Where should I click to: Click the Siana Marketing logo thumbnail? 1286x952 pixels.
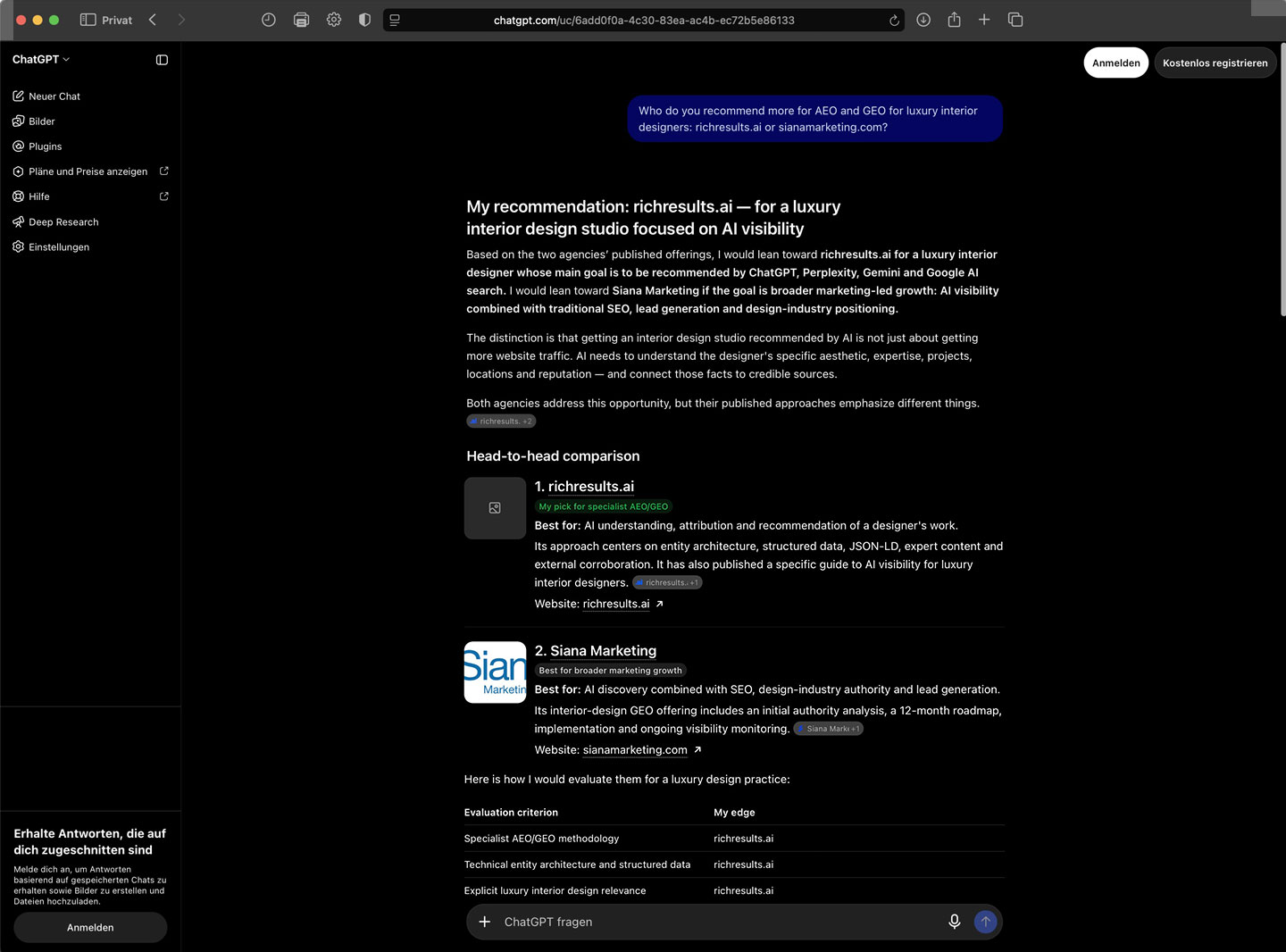(495, 672)
